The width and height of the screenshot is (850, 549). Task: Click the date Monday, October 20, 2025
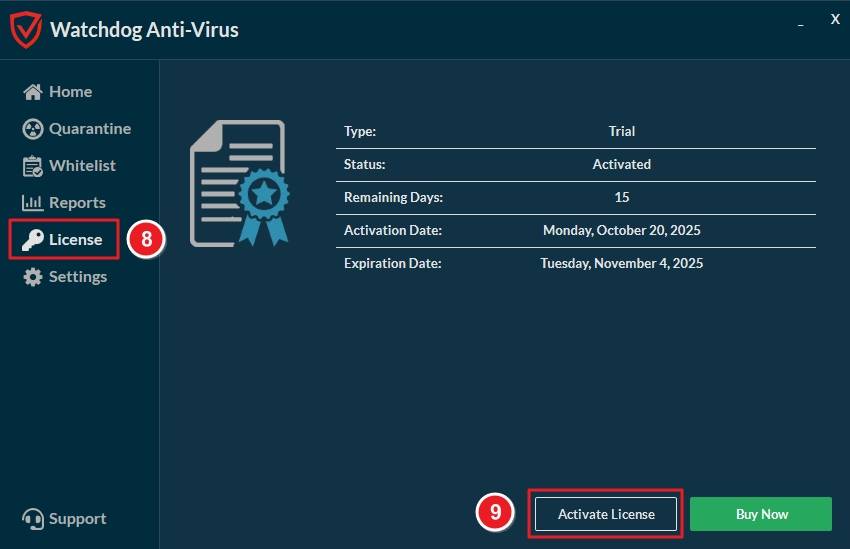click(x=622, y=230)
